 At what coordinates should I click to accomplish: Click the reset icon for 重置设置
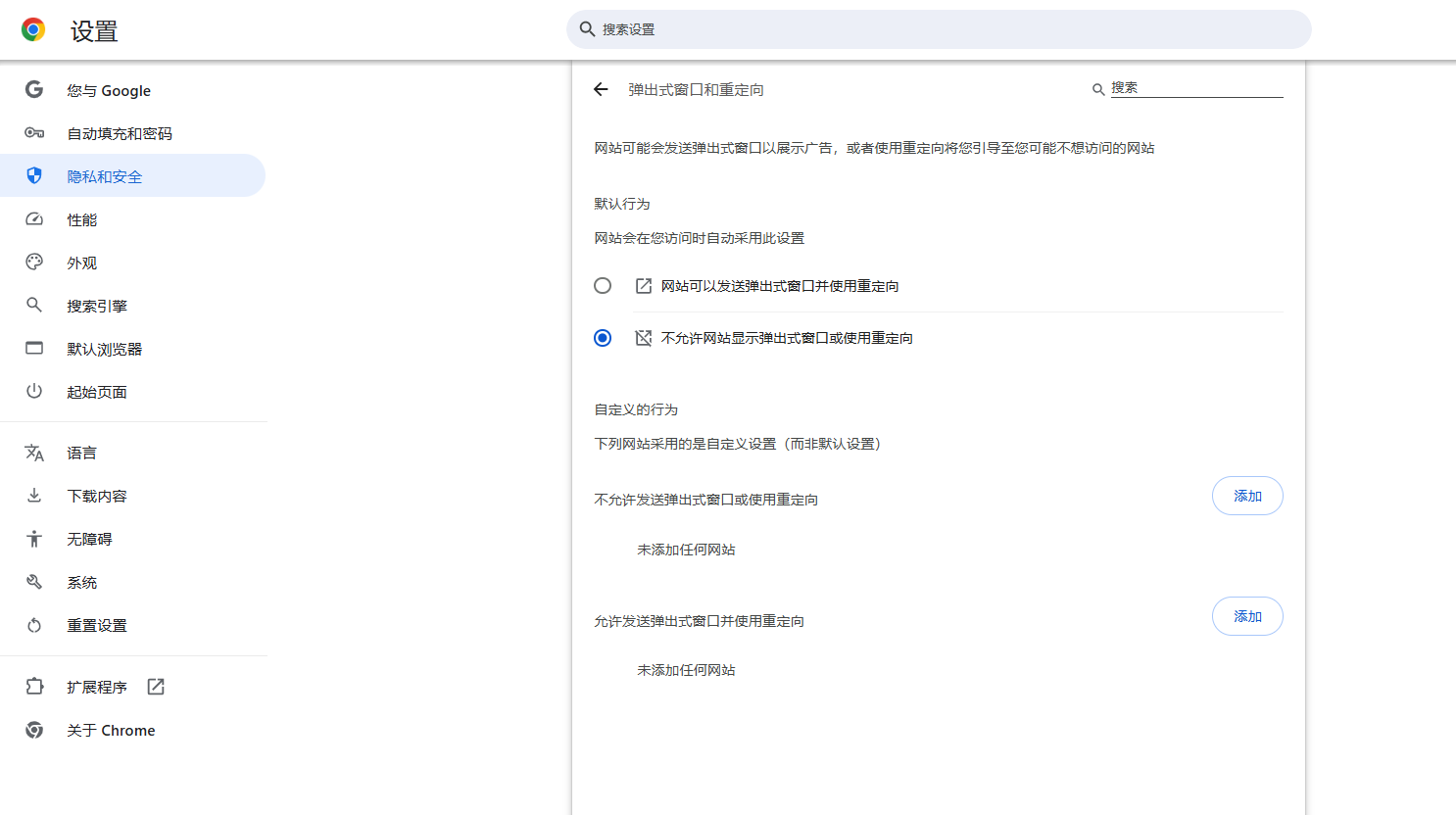34,625
